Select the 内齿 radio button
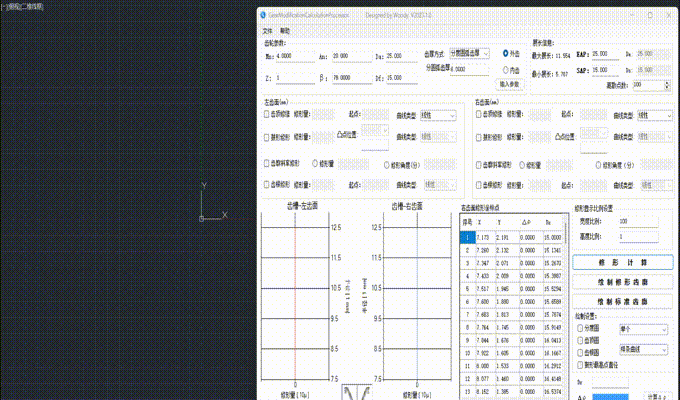680x400 pixels. (x=506, y=70)
